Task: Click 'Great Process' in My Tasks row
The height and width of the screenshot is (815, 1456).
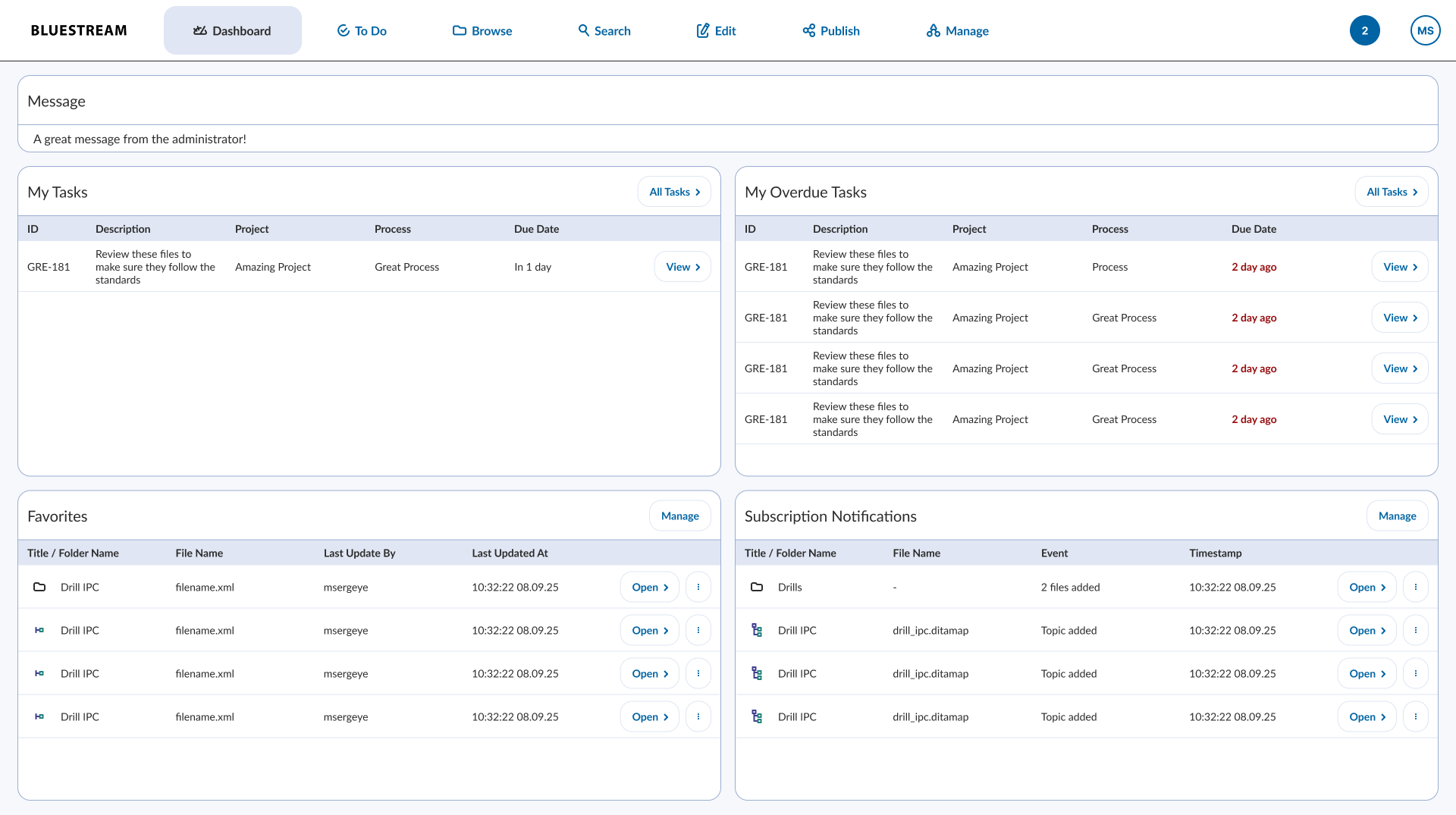Action: point(406,267)
